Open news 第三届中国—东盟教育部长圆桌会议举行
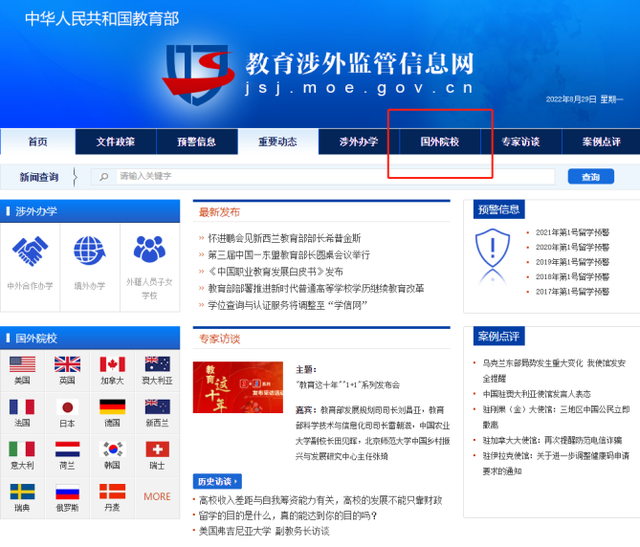This screenshot has width=640, height=547. (x=289, y=255)
